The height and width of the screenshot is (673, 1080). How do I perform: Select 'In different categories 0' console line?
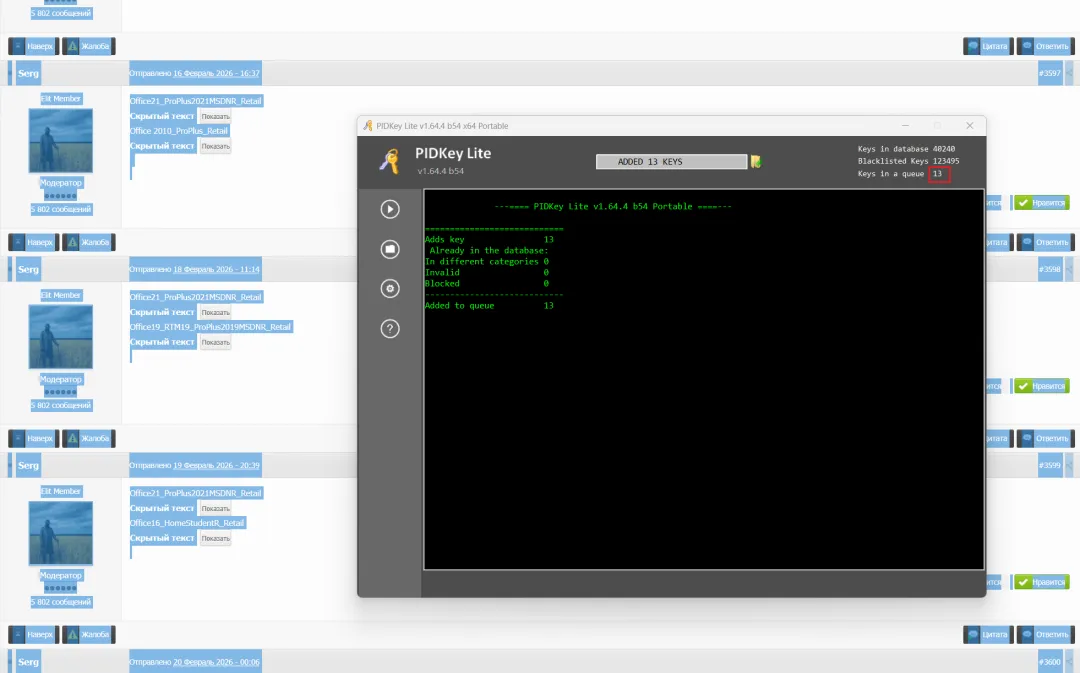(x=487, y=261)
